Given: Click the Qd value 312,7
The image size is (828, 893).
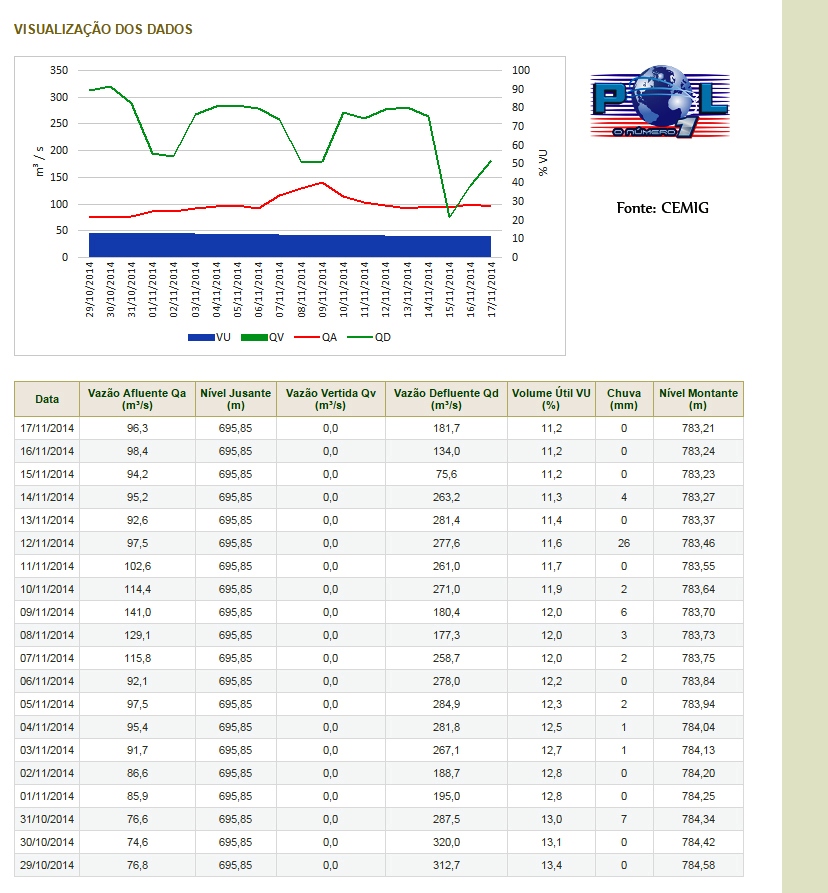Looking at the screenshot, I should 446,865.
